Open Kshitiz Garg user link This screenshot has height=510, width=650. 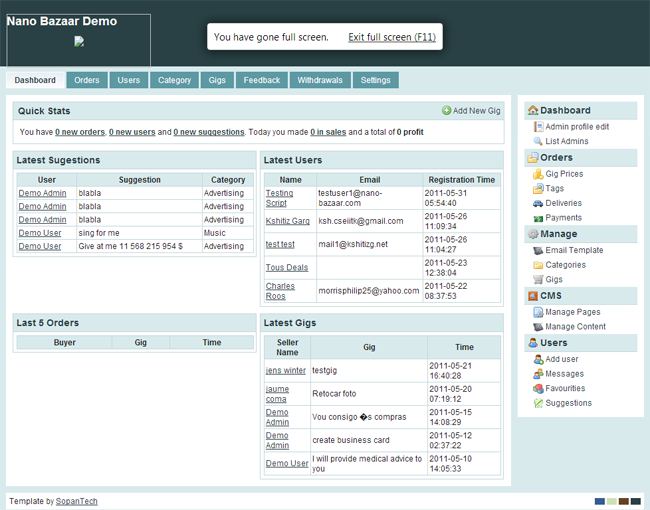pos(288,221)
